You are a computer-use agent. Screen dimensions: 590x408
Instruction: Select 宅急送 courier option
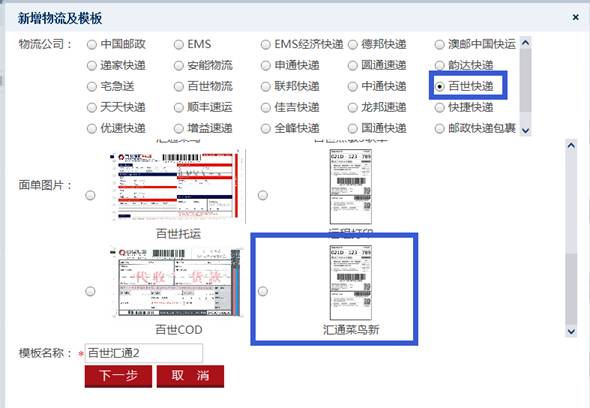[92, 87]
